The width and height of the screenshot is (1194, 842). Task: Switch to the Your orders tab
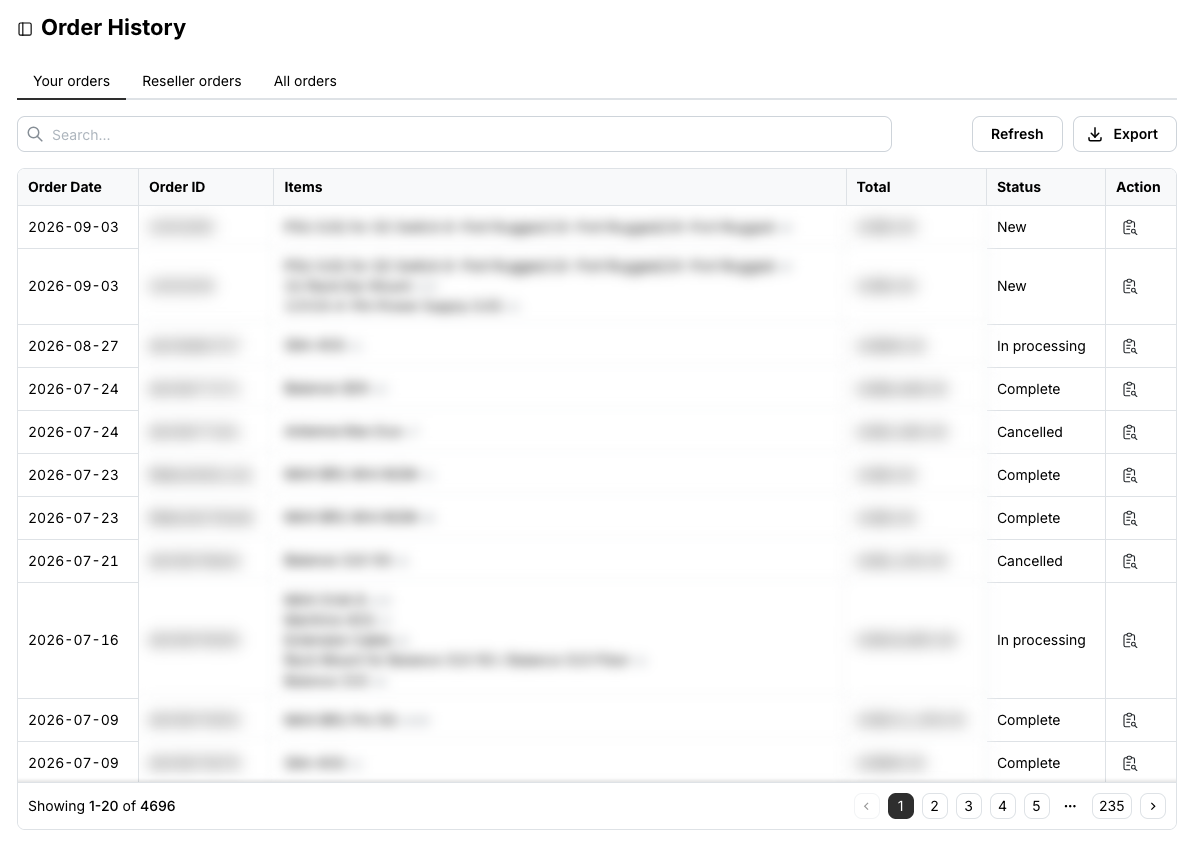(x=72, y=81)
